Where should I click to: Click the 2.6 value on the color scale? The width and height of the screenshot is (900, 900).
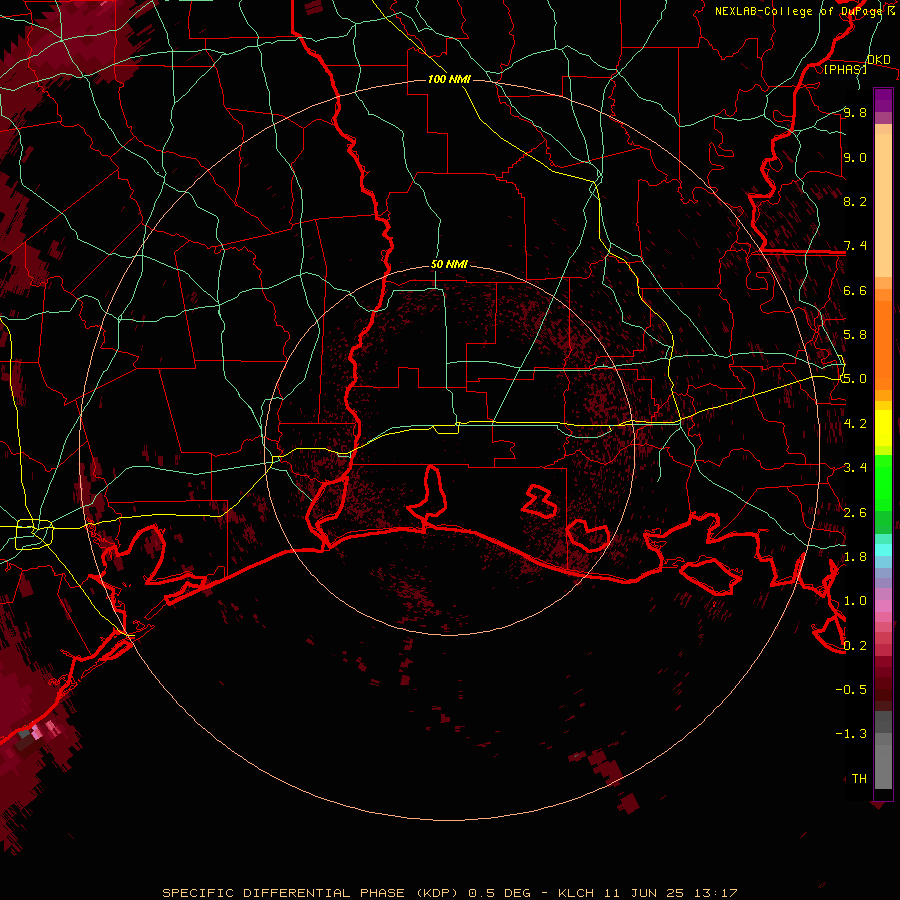pos(855,513)
